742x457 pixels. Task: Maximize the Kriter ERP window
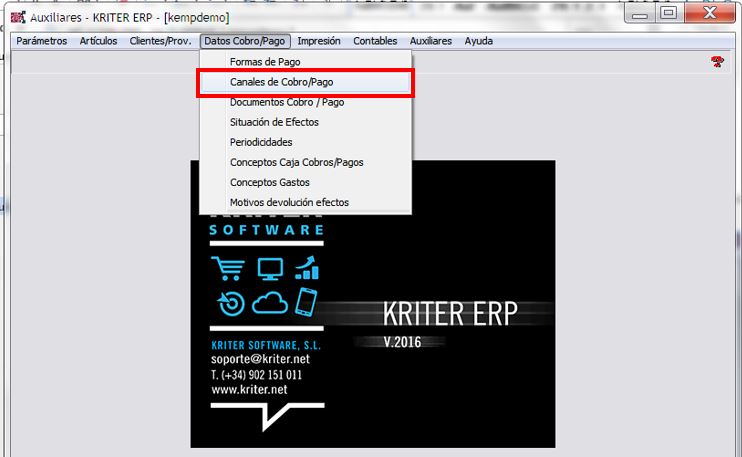click(669, 13)
